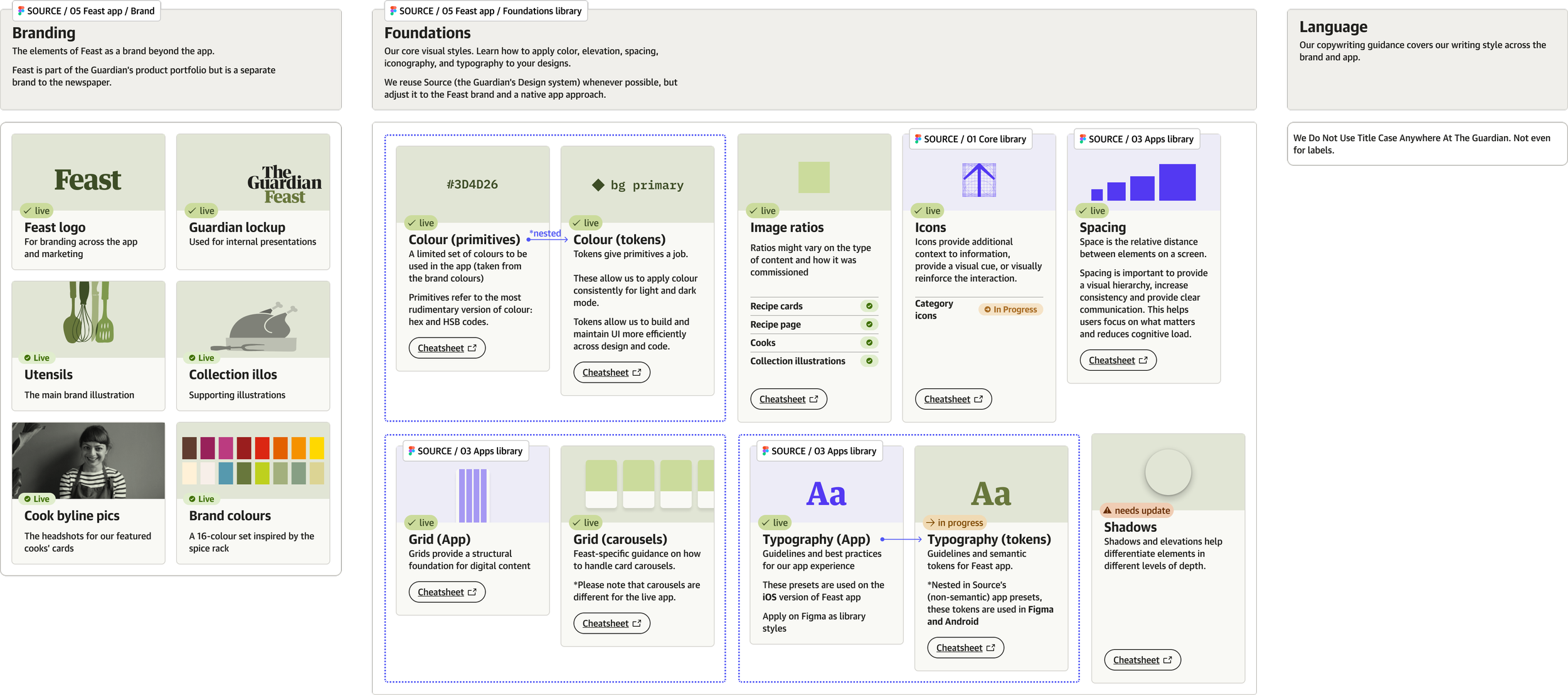
Task: Click the blue Aa Typography App glyph
Action: click(826, 494)
